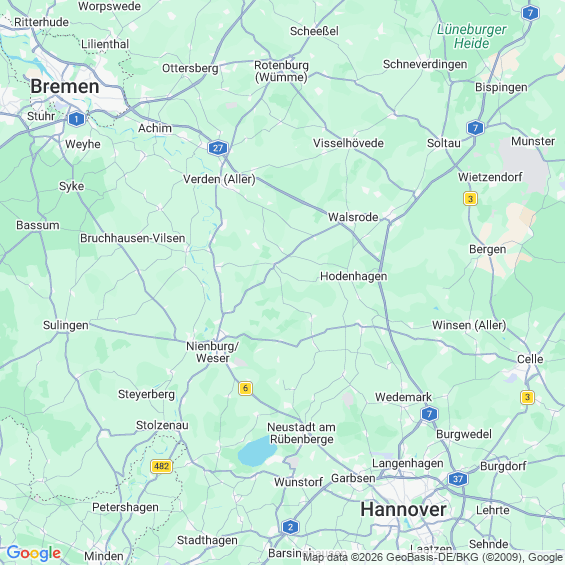Click the A27 highway shield near Verden

[x=218, y=148]
